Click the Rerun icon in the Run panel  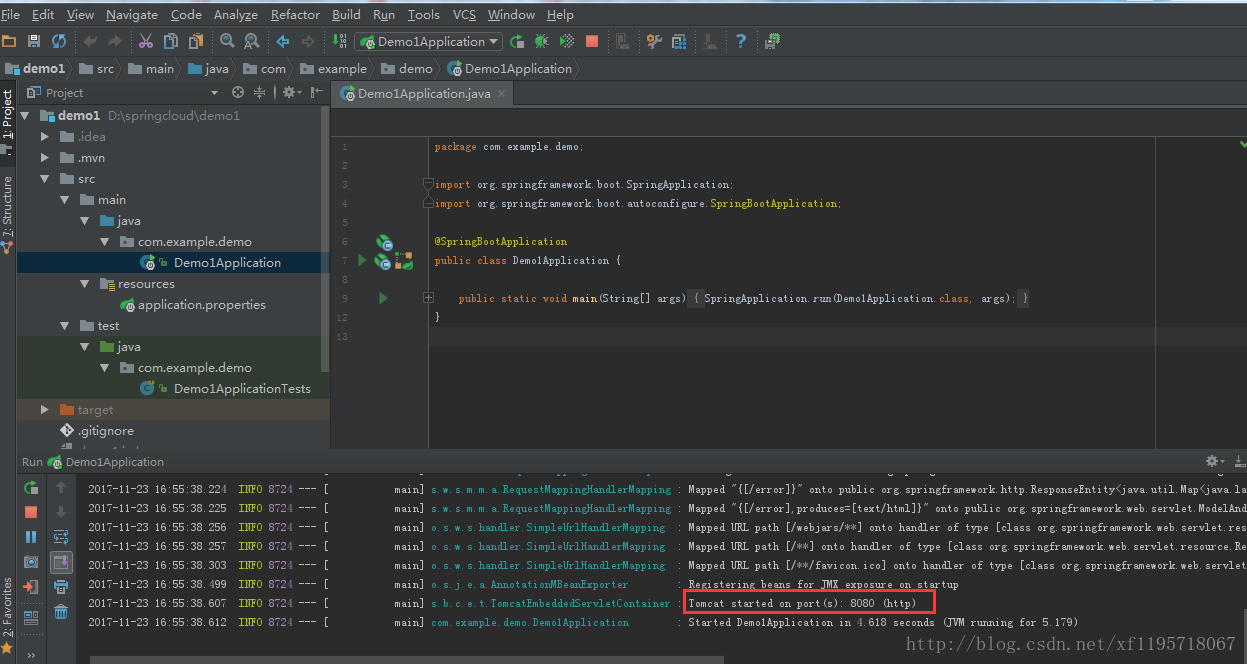coord(31,488)
